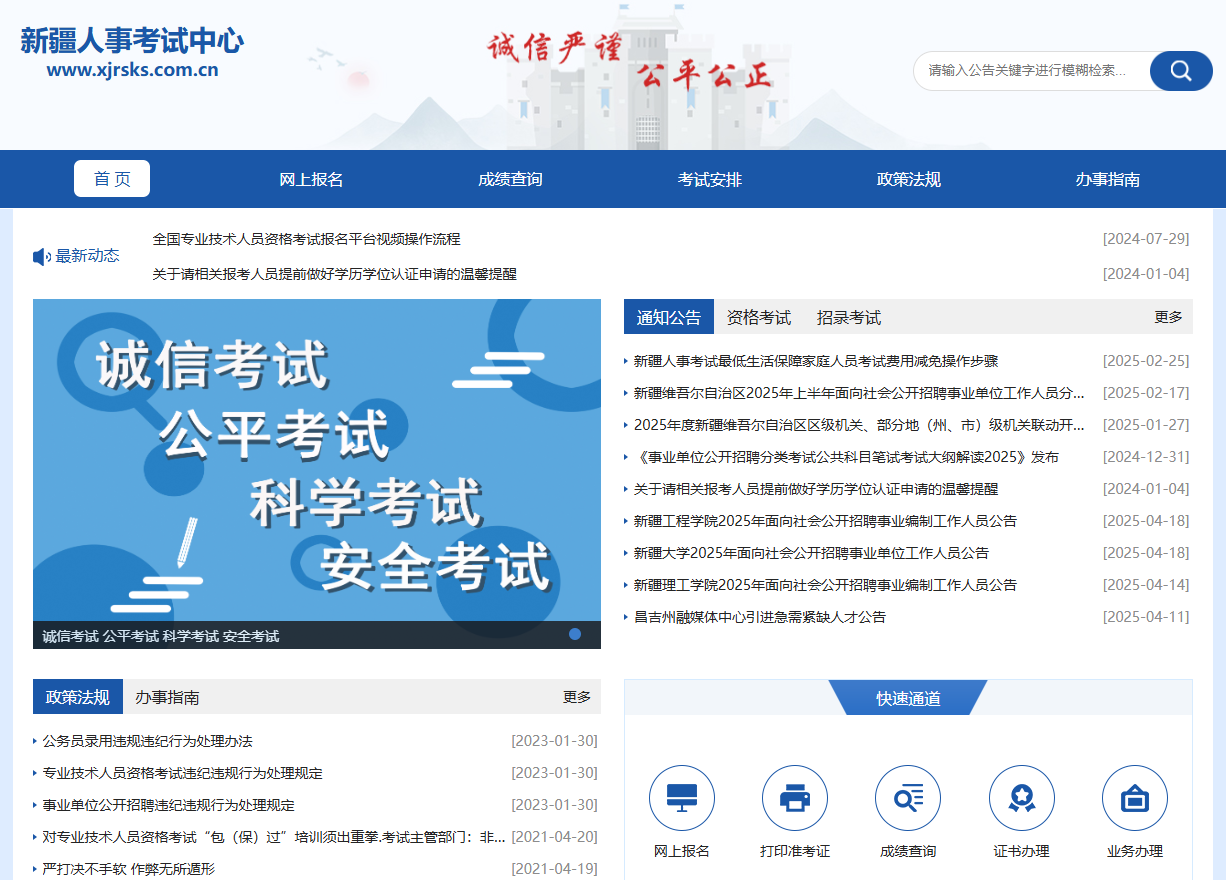Click the search keyword input field

click(1030, 71)
